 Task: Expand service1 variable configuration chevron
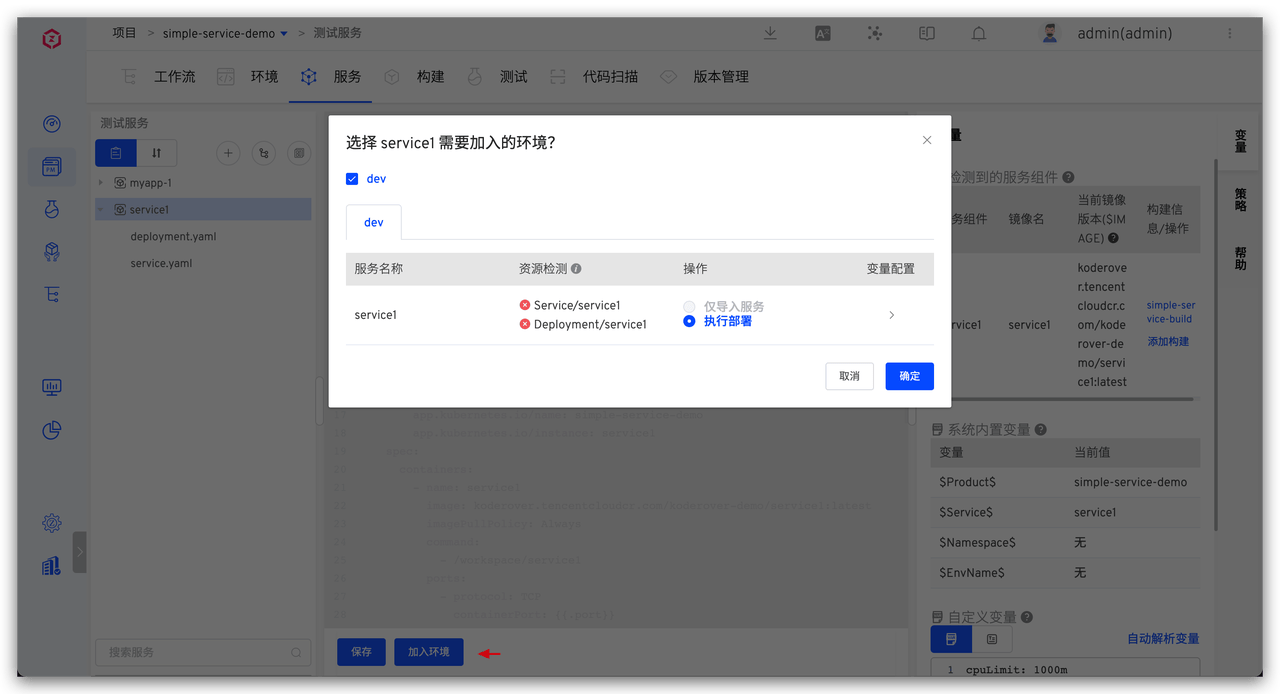click(x=891, y=314)
